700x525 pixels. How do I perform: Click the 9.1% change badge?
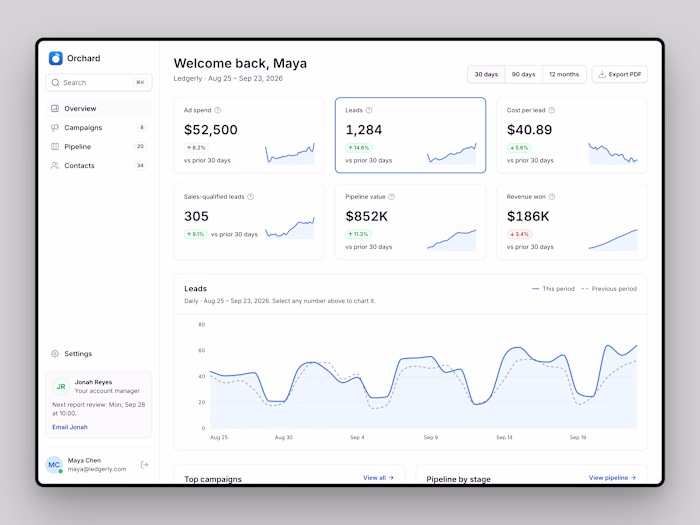coord(196,234)
